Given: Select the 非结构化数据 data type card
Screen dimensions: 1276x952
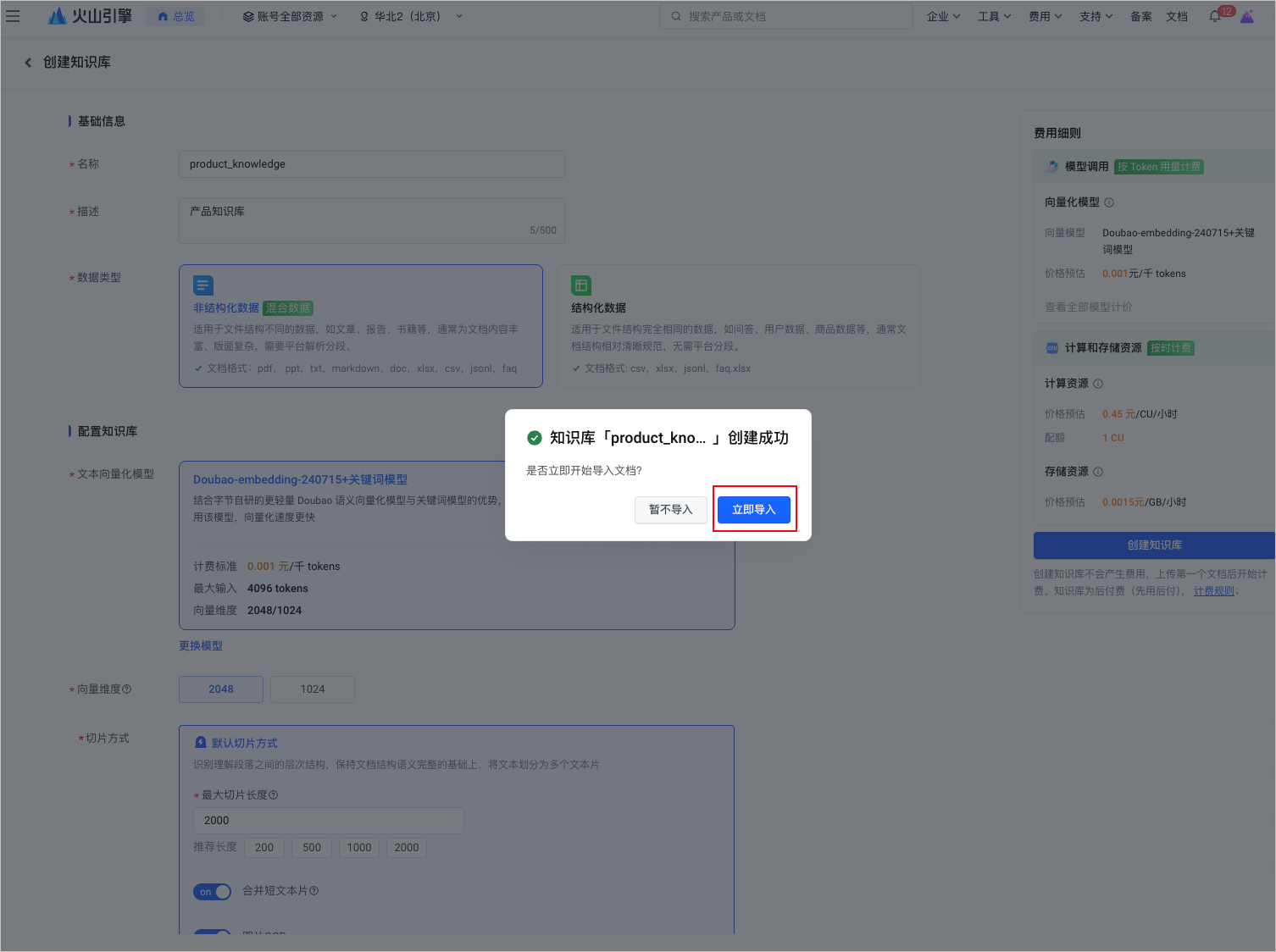Looking at the screenshot, I should (x=360, y=326).
